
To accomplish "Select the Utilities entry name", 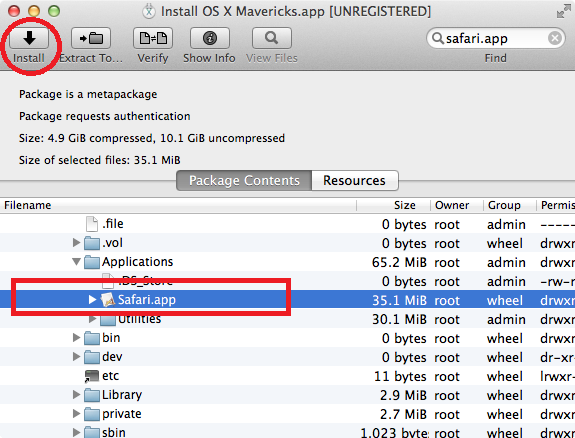I will pyautogui.click(x=140, y=319).
